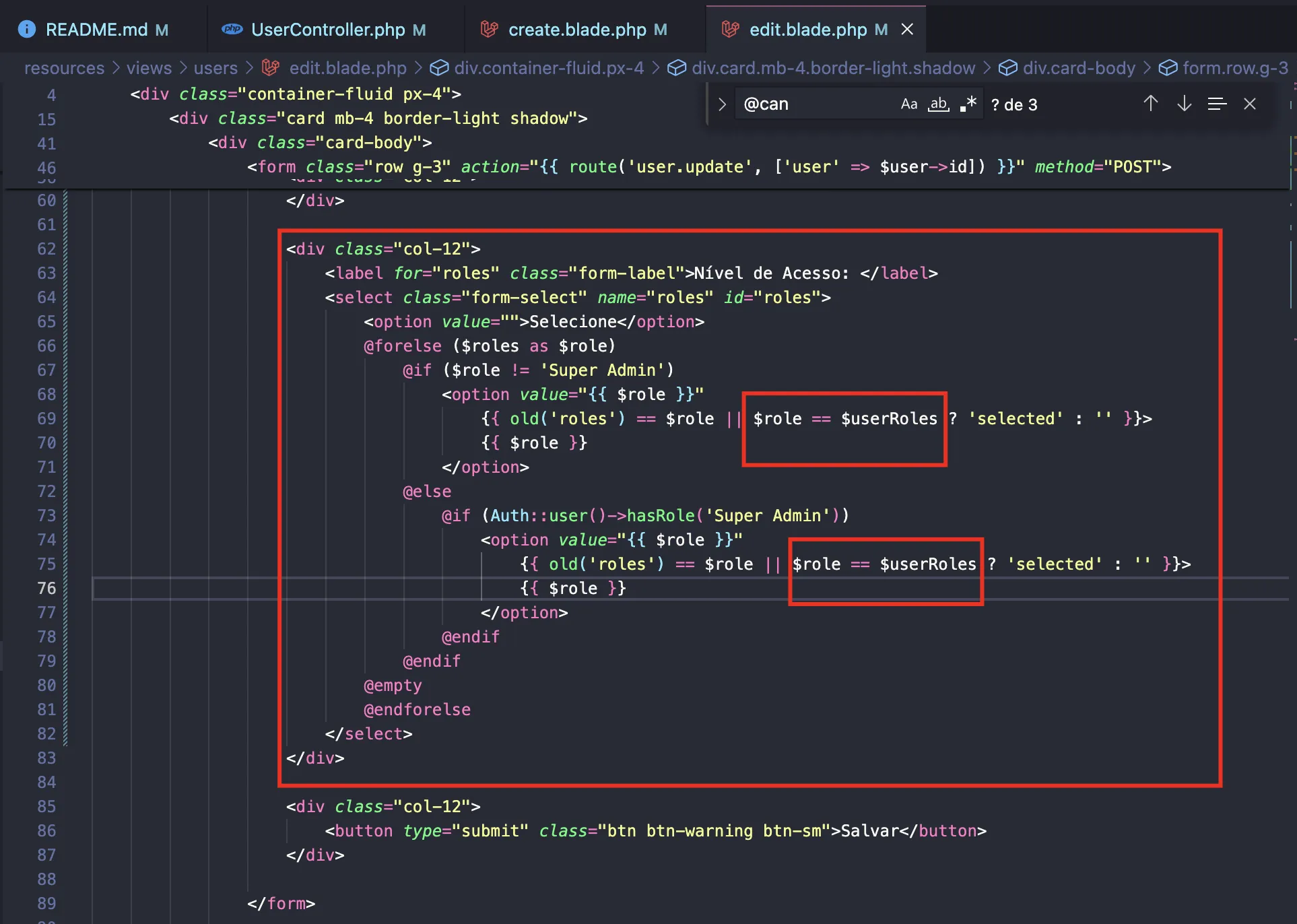
Task: Close the find widget
Action: click(1250, 104)
